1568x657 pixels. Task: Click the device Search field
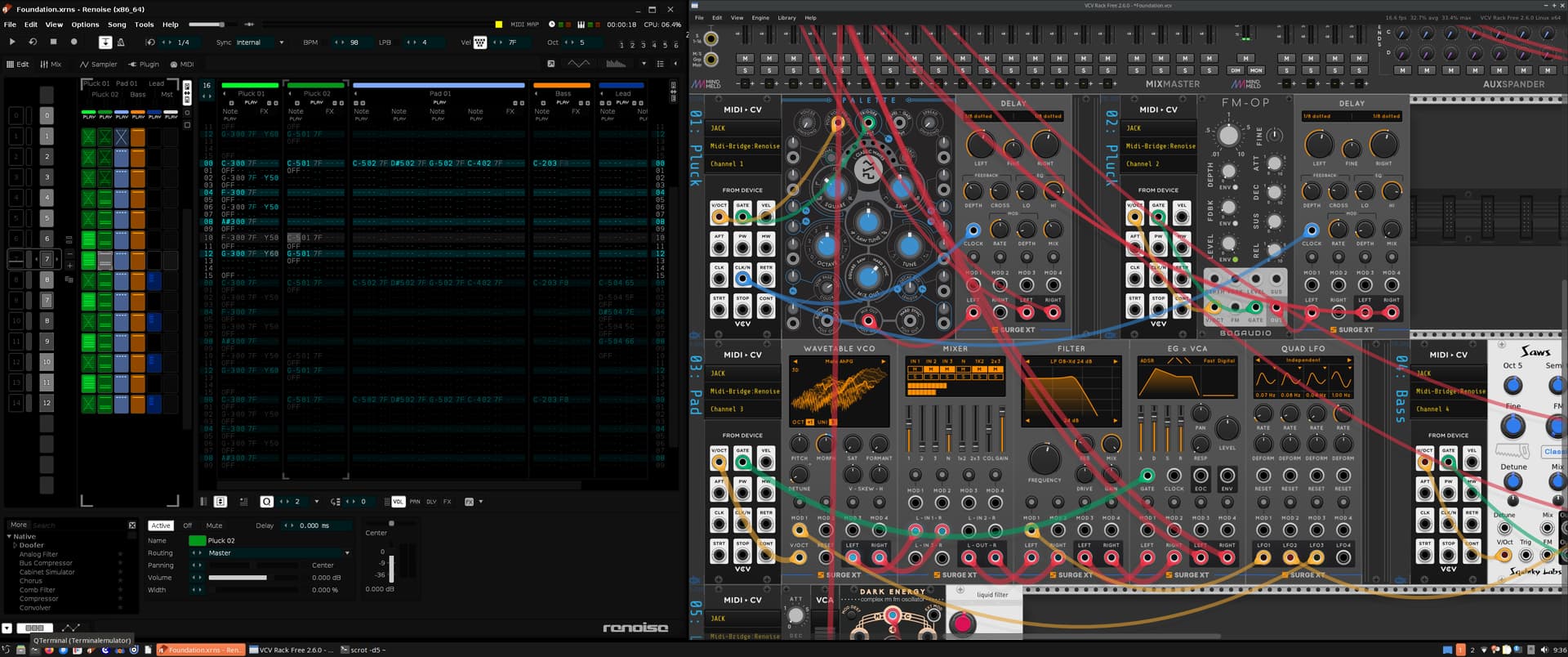78,525
